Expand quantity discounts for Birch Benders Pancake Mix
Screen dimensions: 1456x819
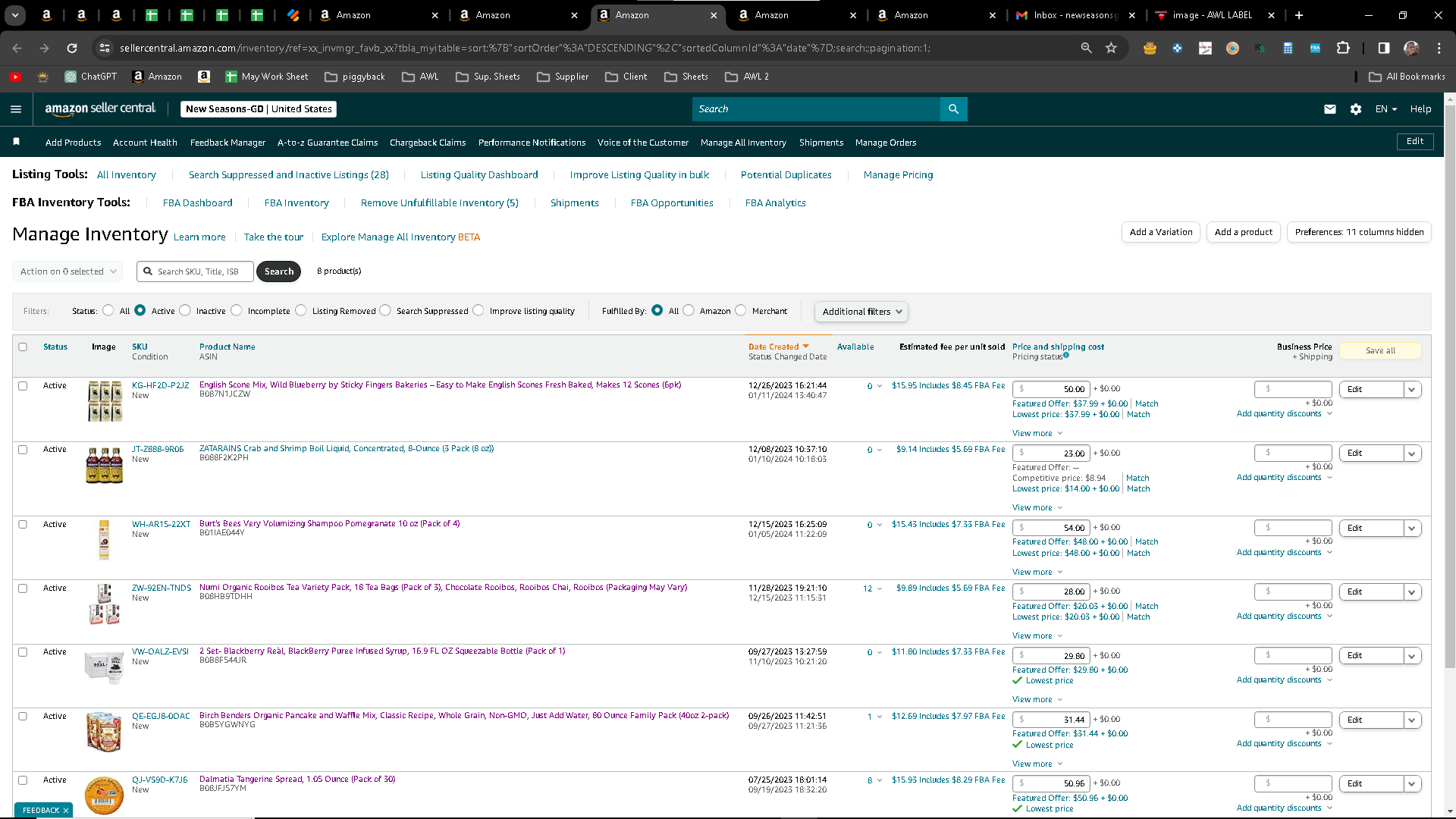tap(1284, 744)
